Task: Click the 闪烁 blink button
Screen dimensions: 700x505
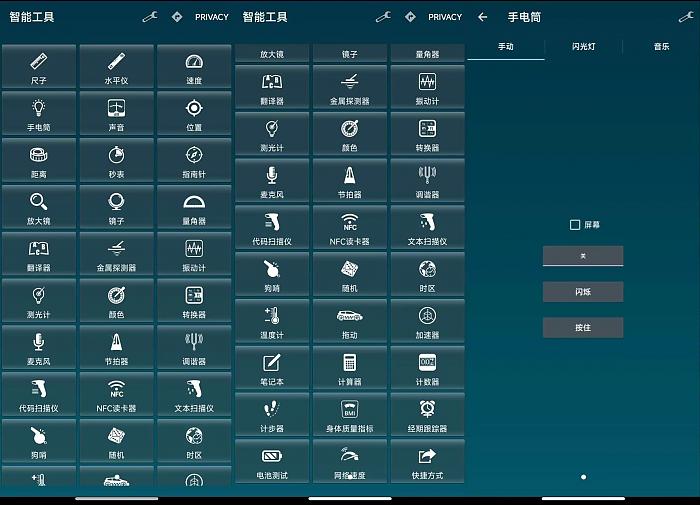Action: coord(583,292)
